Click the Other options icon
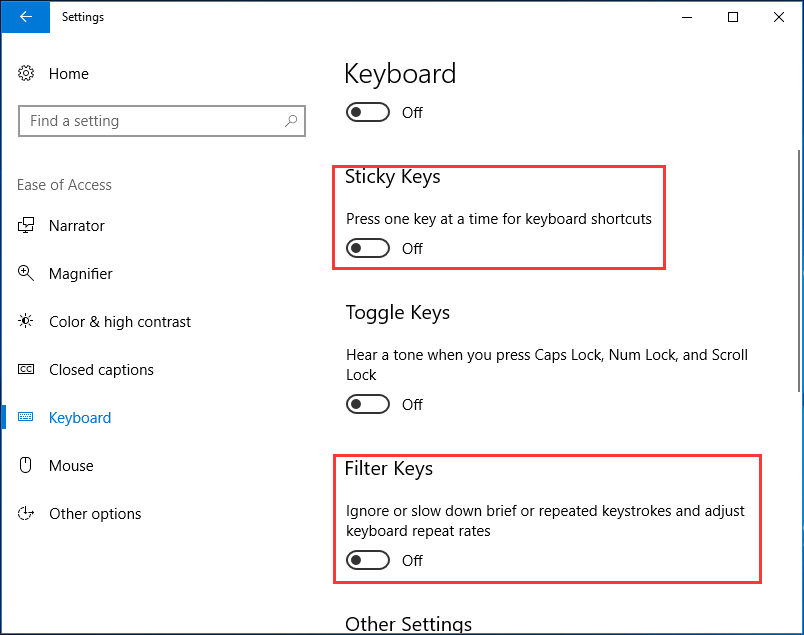The height and width of the screenshot is (635, 804). (27, 514)
